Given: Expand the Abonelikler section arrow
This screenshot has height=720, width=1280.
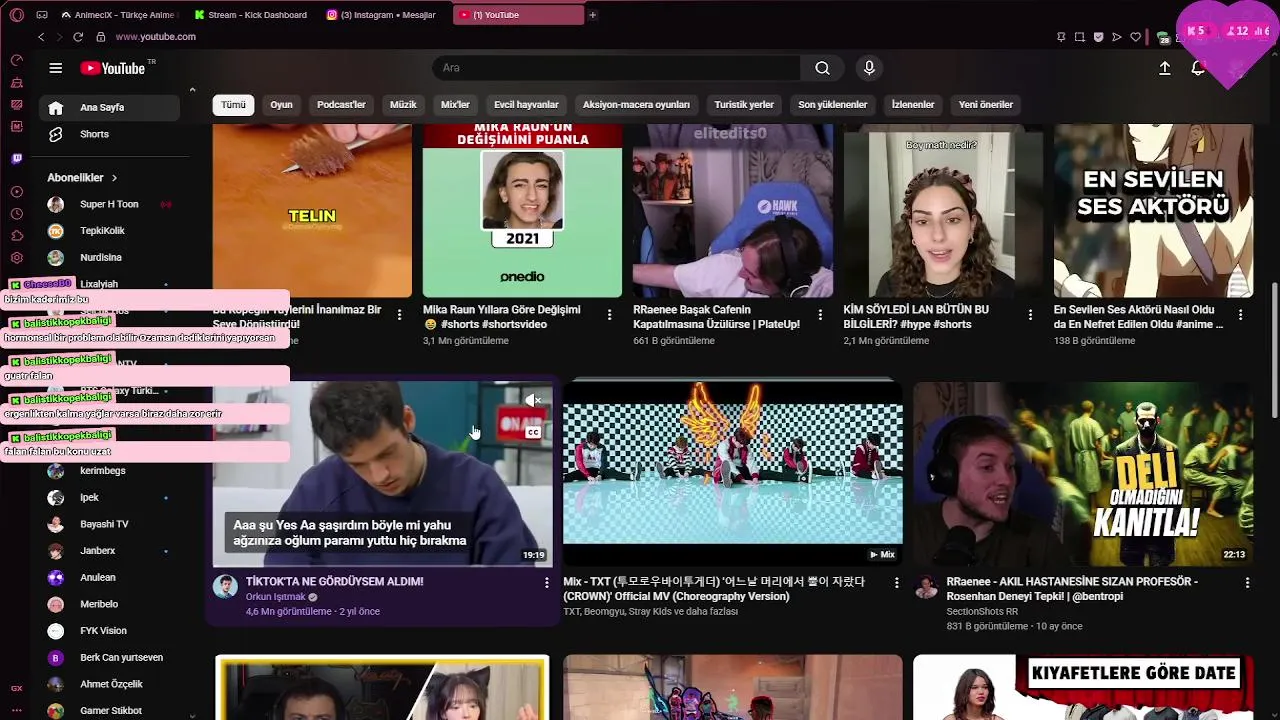Looking at the screenshot, I should pyautogui.click(x=114, y=178).
